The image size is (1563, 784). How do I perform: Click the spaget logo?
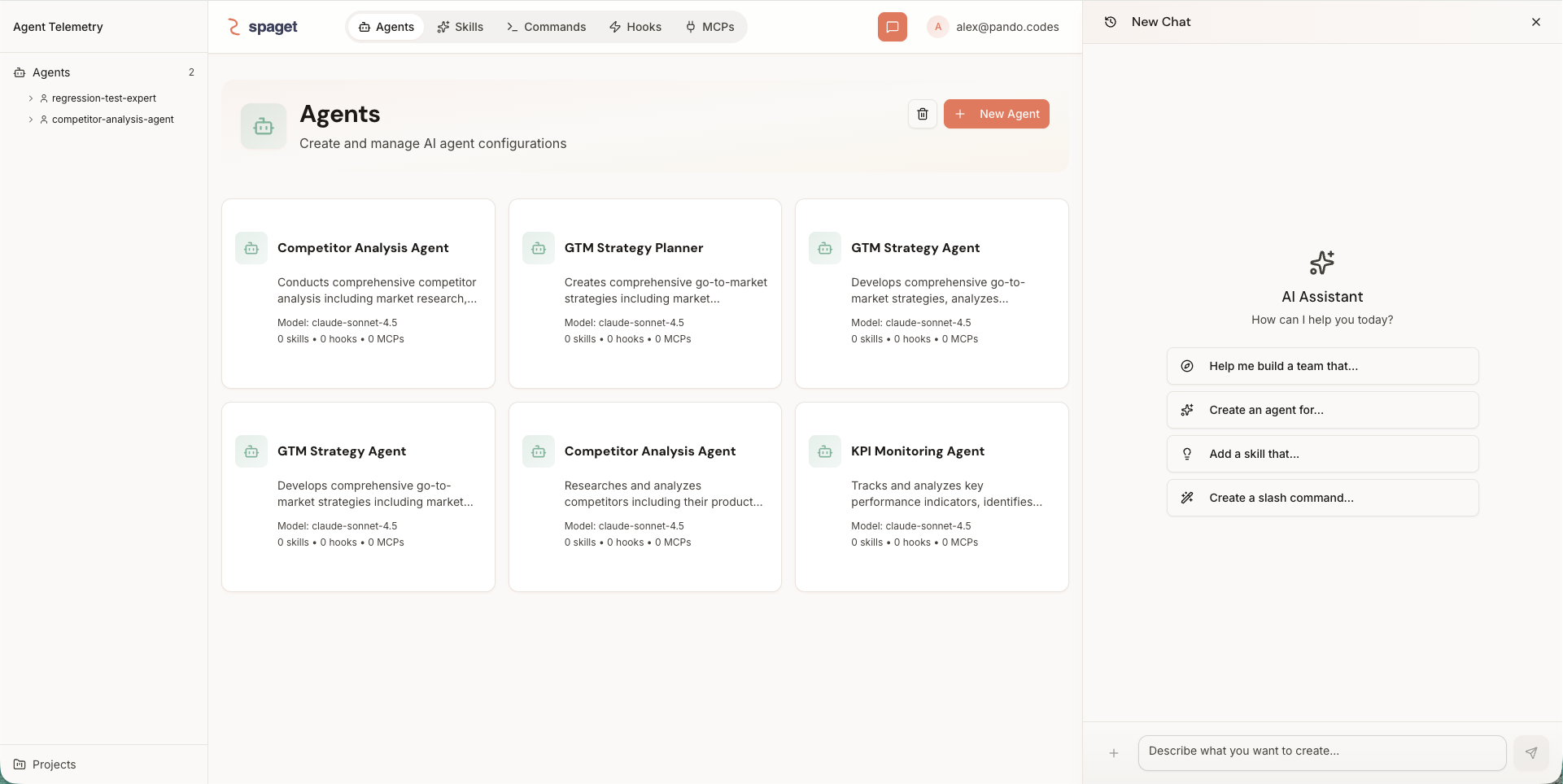pos(263,27)
